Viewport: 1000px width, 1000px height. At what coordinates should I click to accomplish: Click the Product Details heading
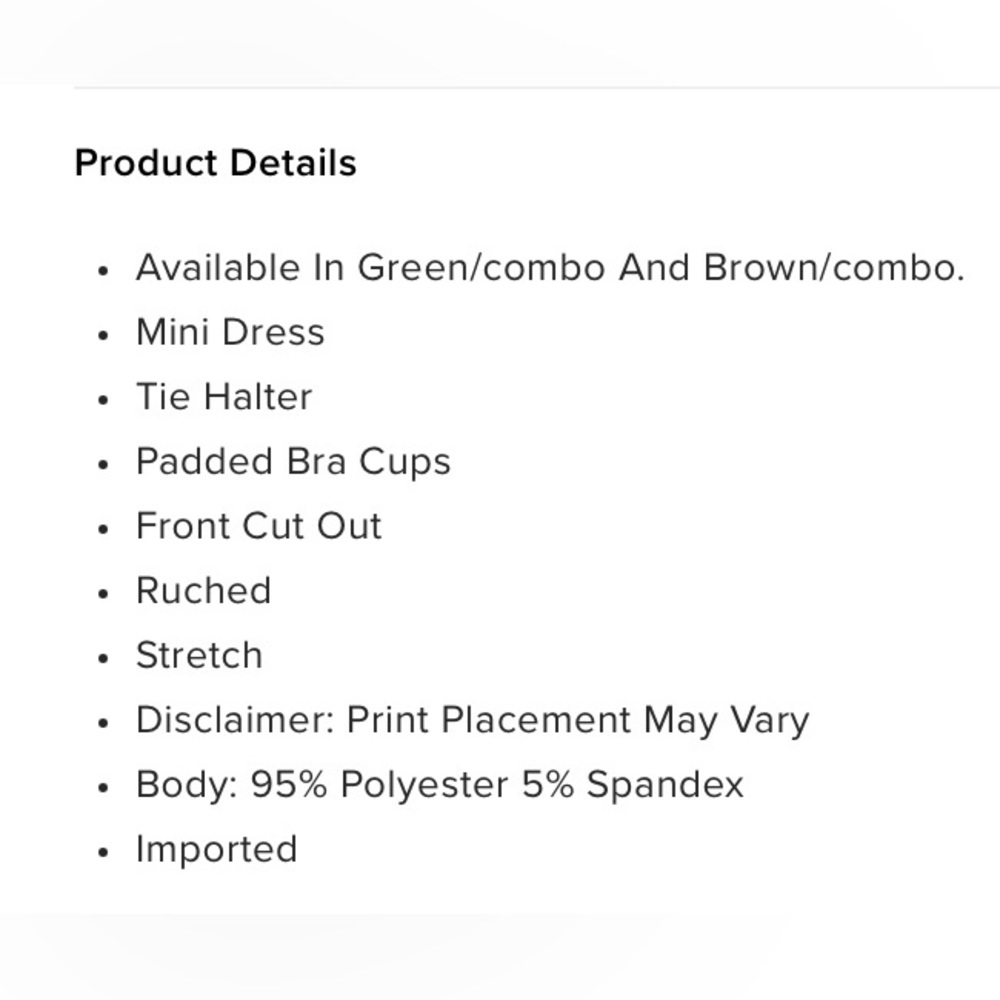click(215, 163)
